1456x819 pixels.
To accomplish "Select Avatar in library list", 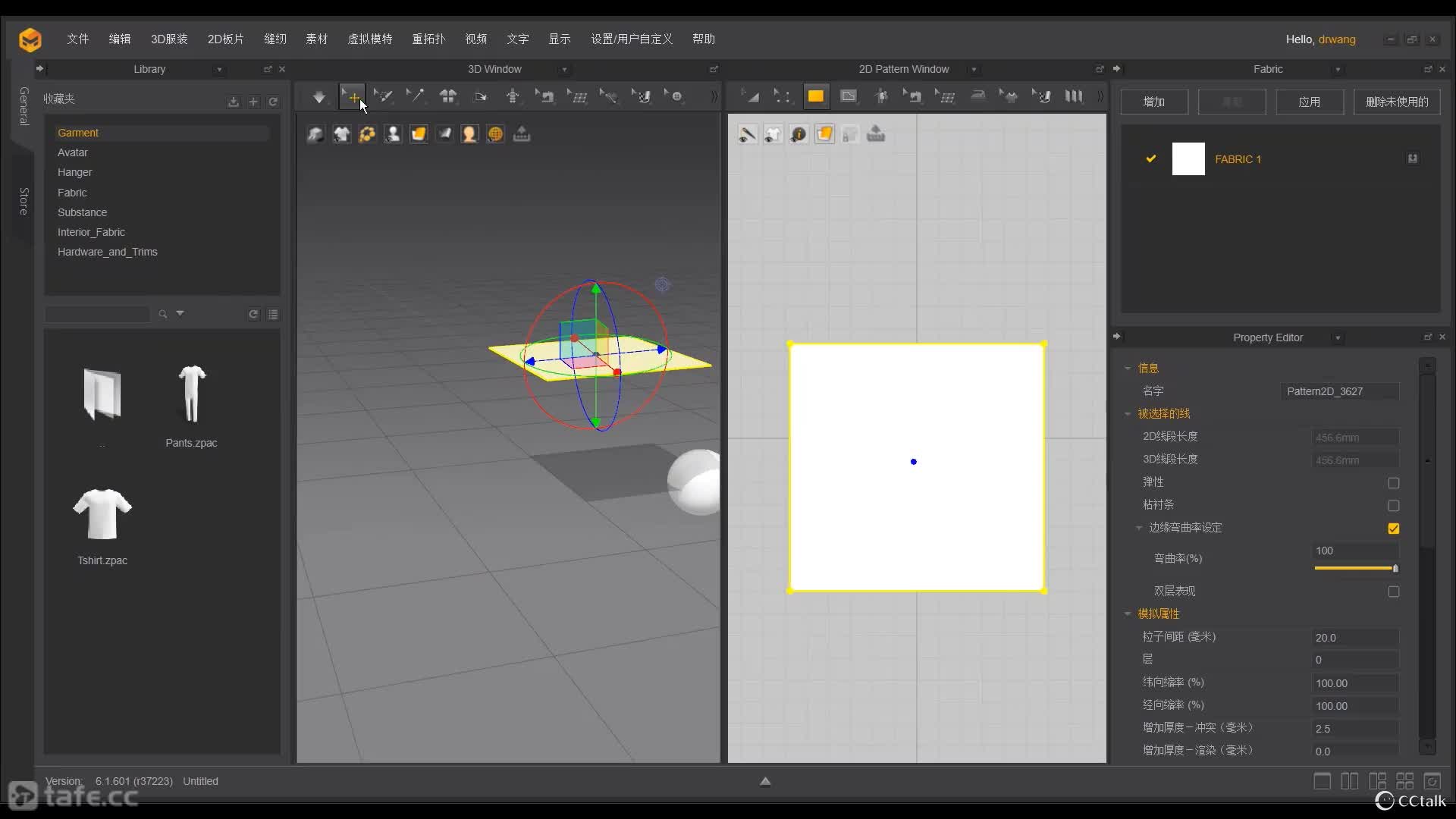I will click(x=73, y=152).
